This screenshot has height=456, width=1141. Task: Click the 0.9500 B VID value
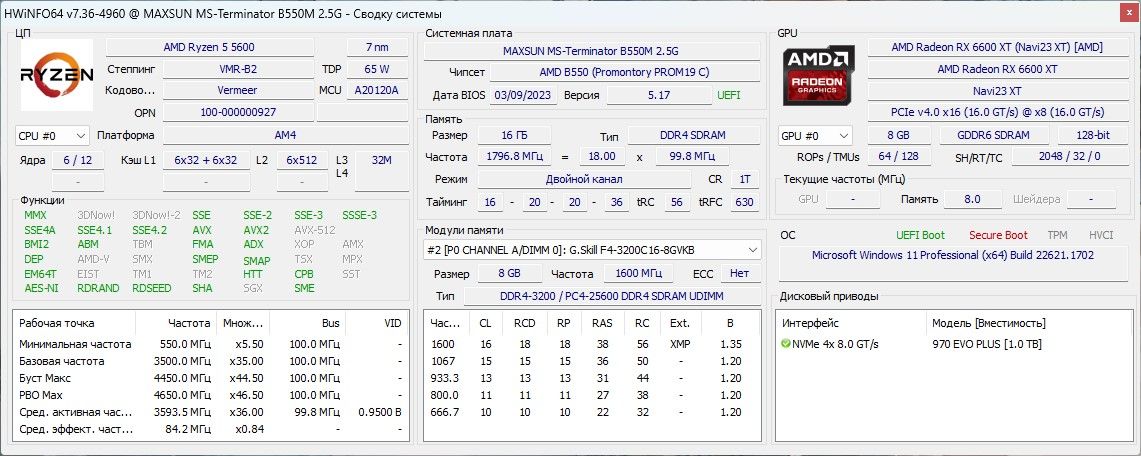point(380,412)
